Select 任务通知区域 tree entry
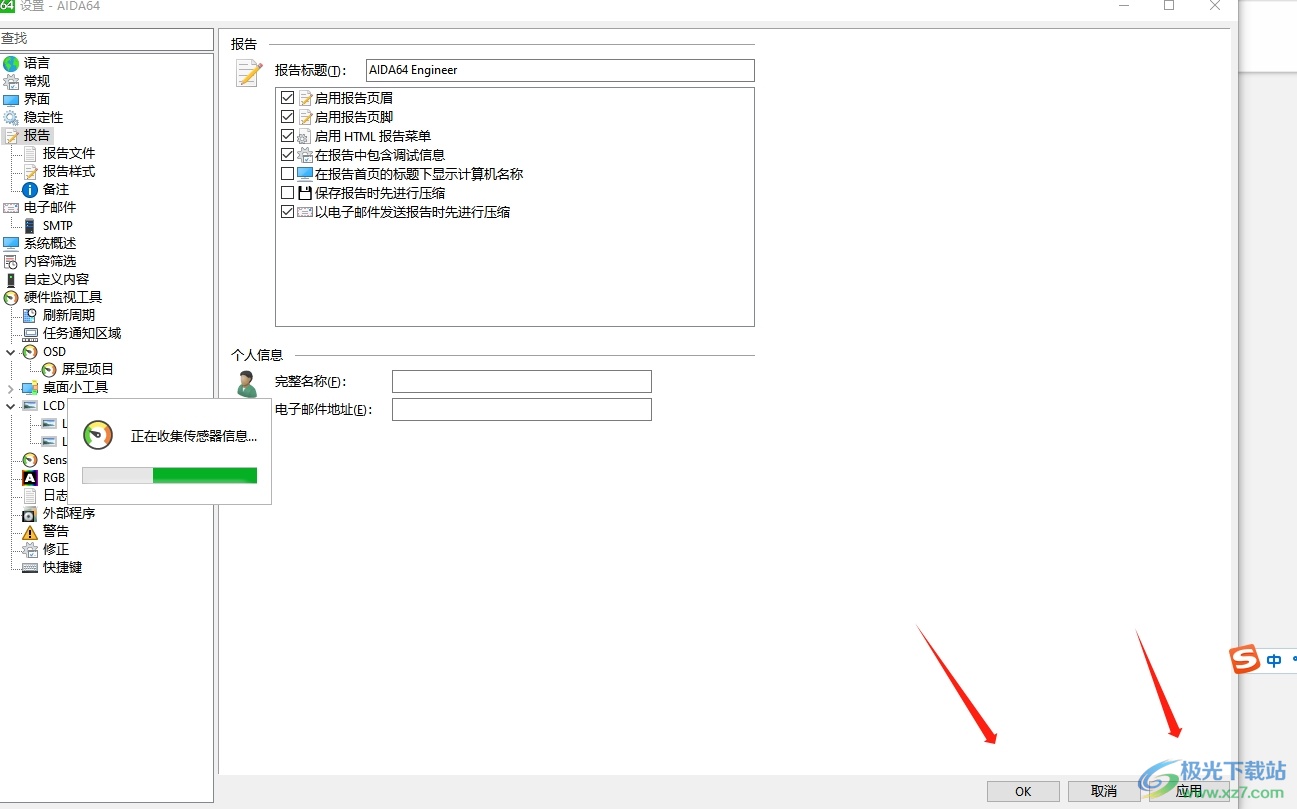Image resolution: width=1297 pixels, height=809 pixels. [82, 333]
